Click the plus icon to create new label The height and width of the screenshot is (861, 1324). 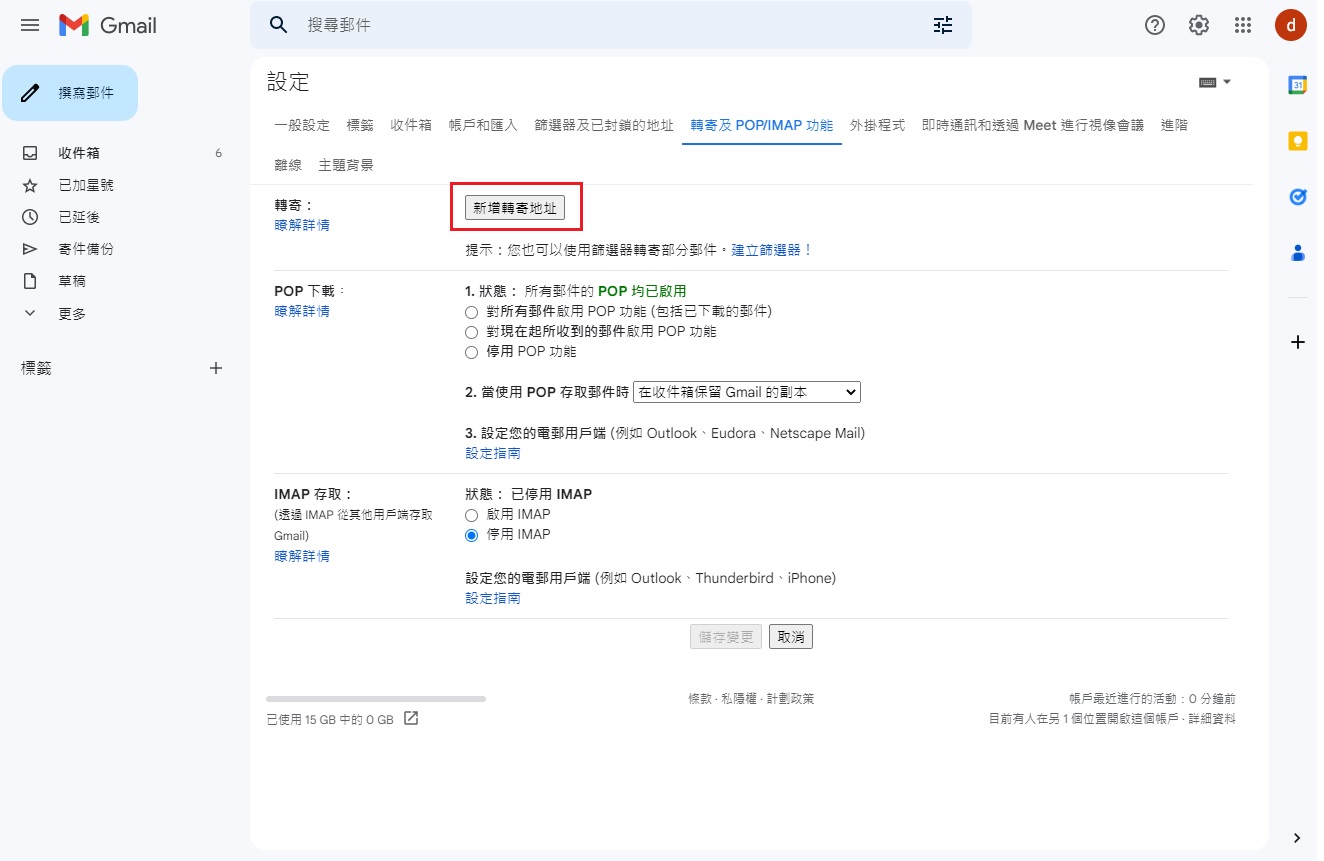pos(215,368)
